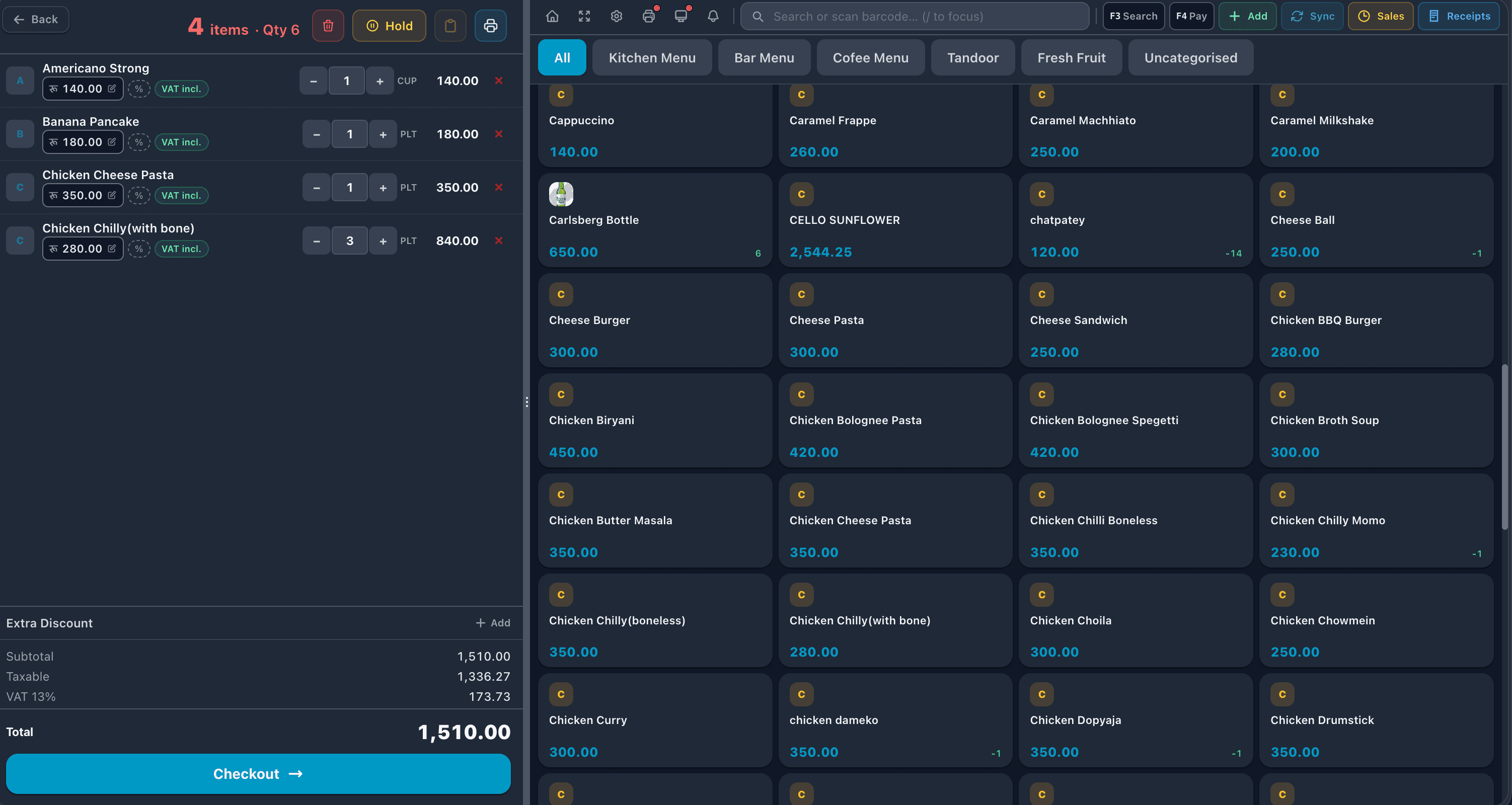Edit the 140.00 price of Americano Strong
Viewport: 1512px width, 805px height.
pyautogui.click(x=83, y=89)
